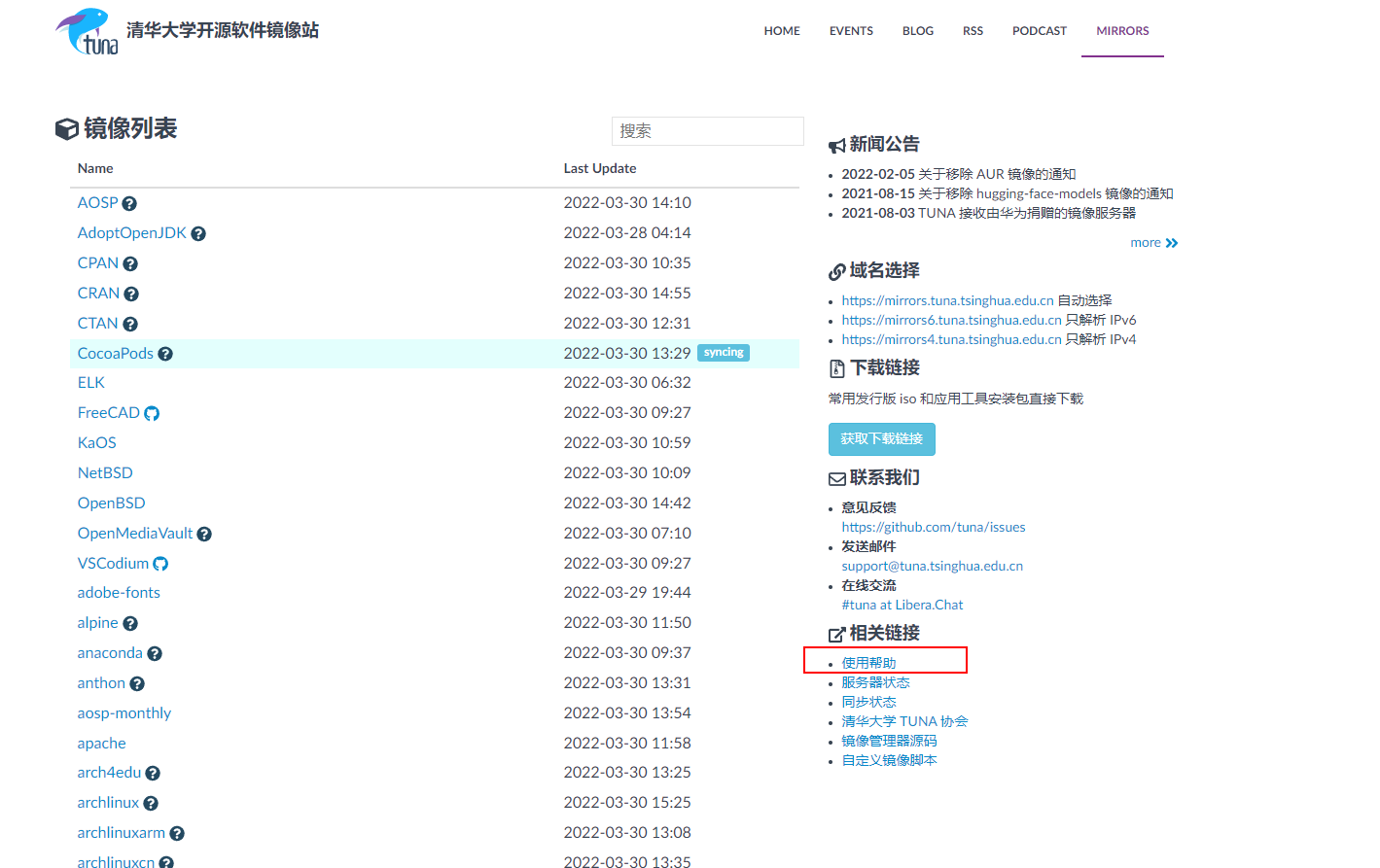Select the MIRRORS menu item

1122,31
